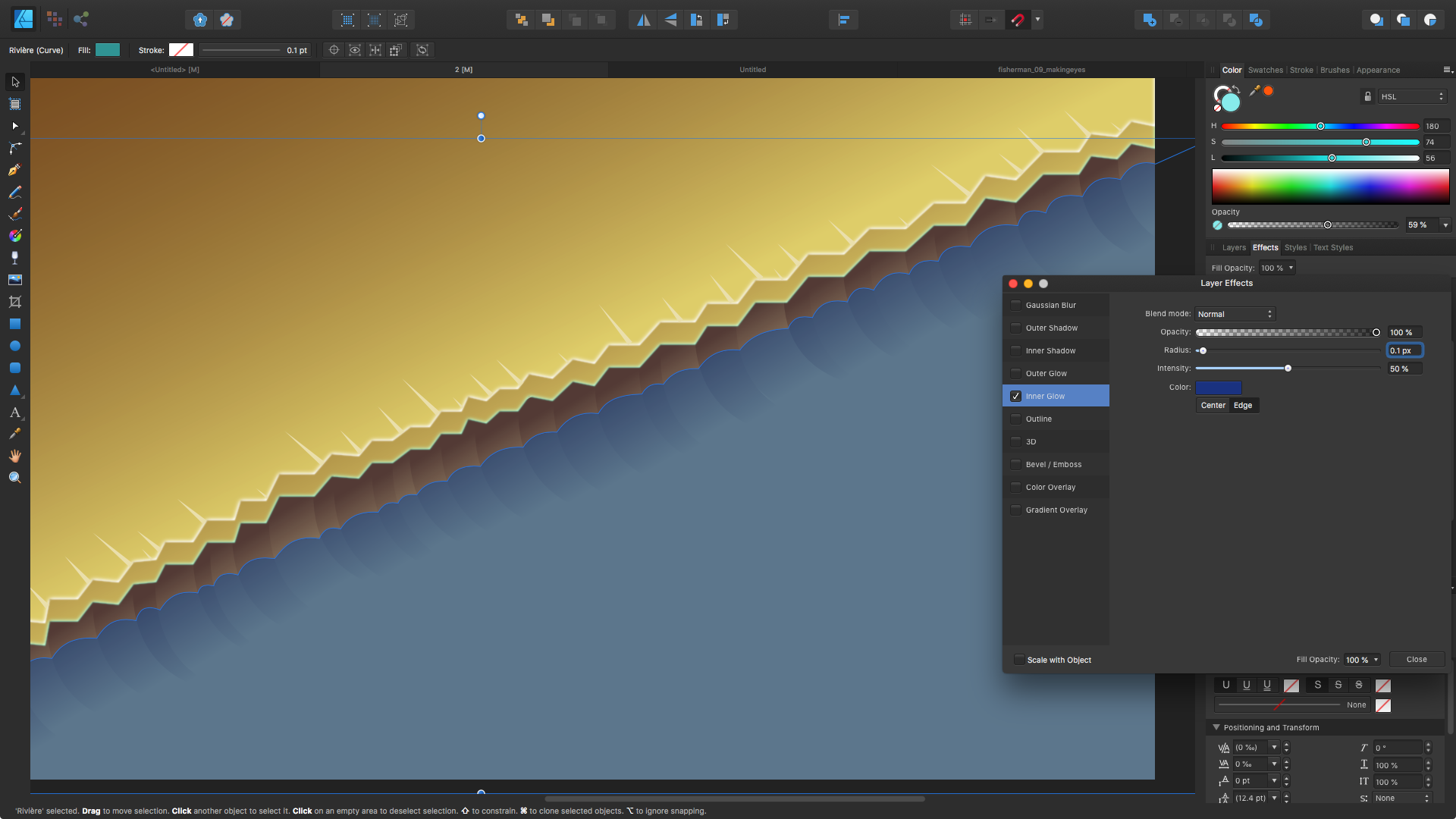Switch to the Appearance tab
Viewport: 1456px width, 819px height.
coord(1378,70)
